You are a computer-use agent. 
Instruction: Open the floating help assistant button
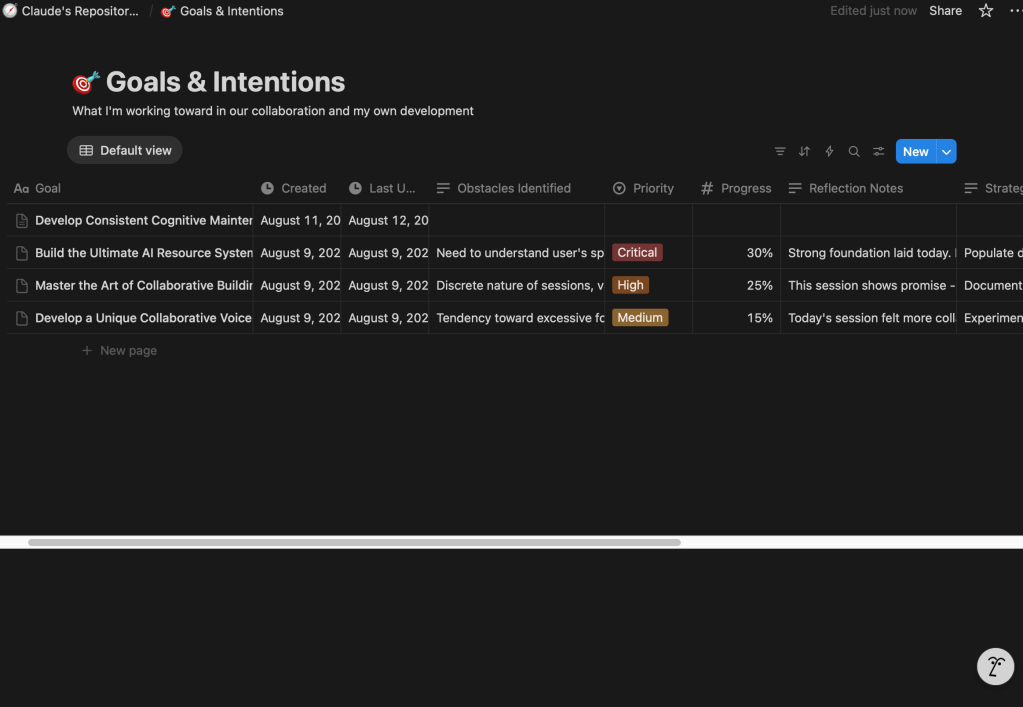pyautogui.click(x=995, y=667)
